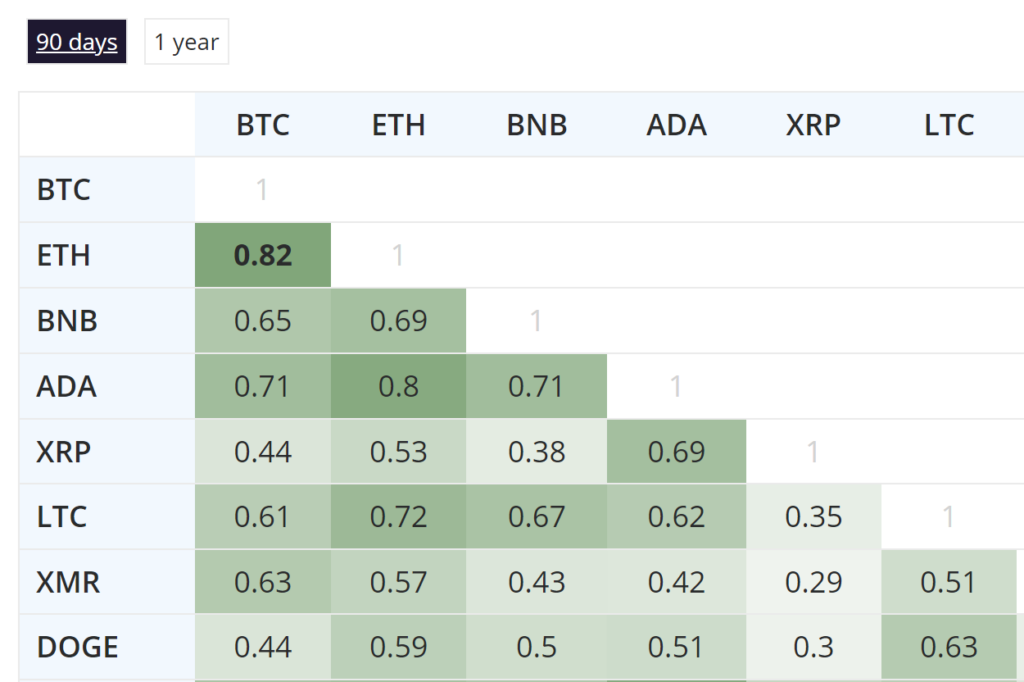
Task: Click the bold 0.82 ETH/BTC correlation cell
Action: point(263,255)
